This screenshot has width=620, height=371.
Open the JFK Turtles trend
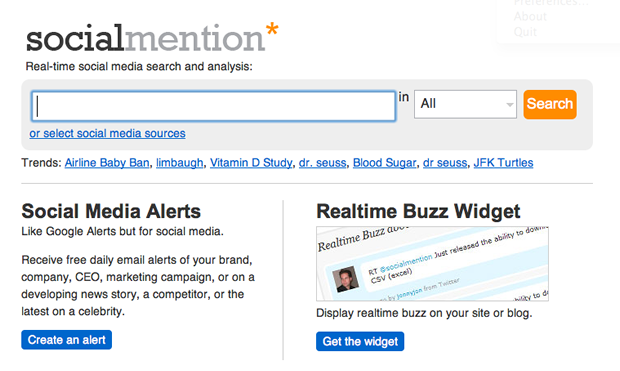[503, 163]
